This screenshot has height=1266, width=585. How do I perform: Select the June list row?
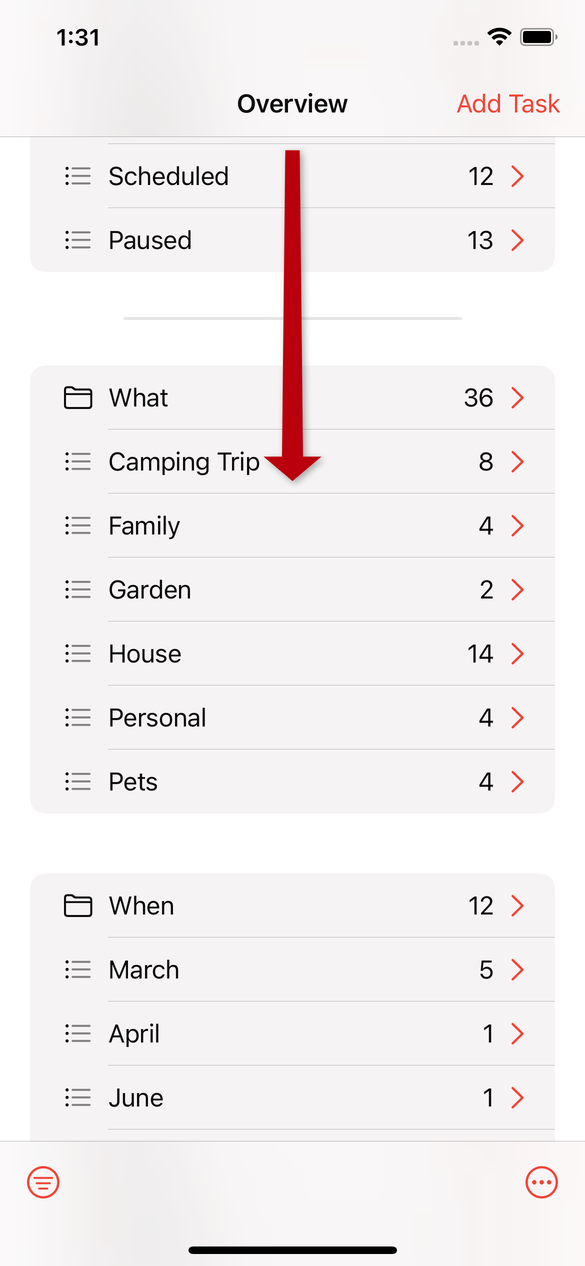point(292,1098)
